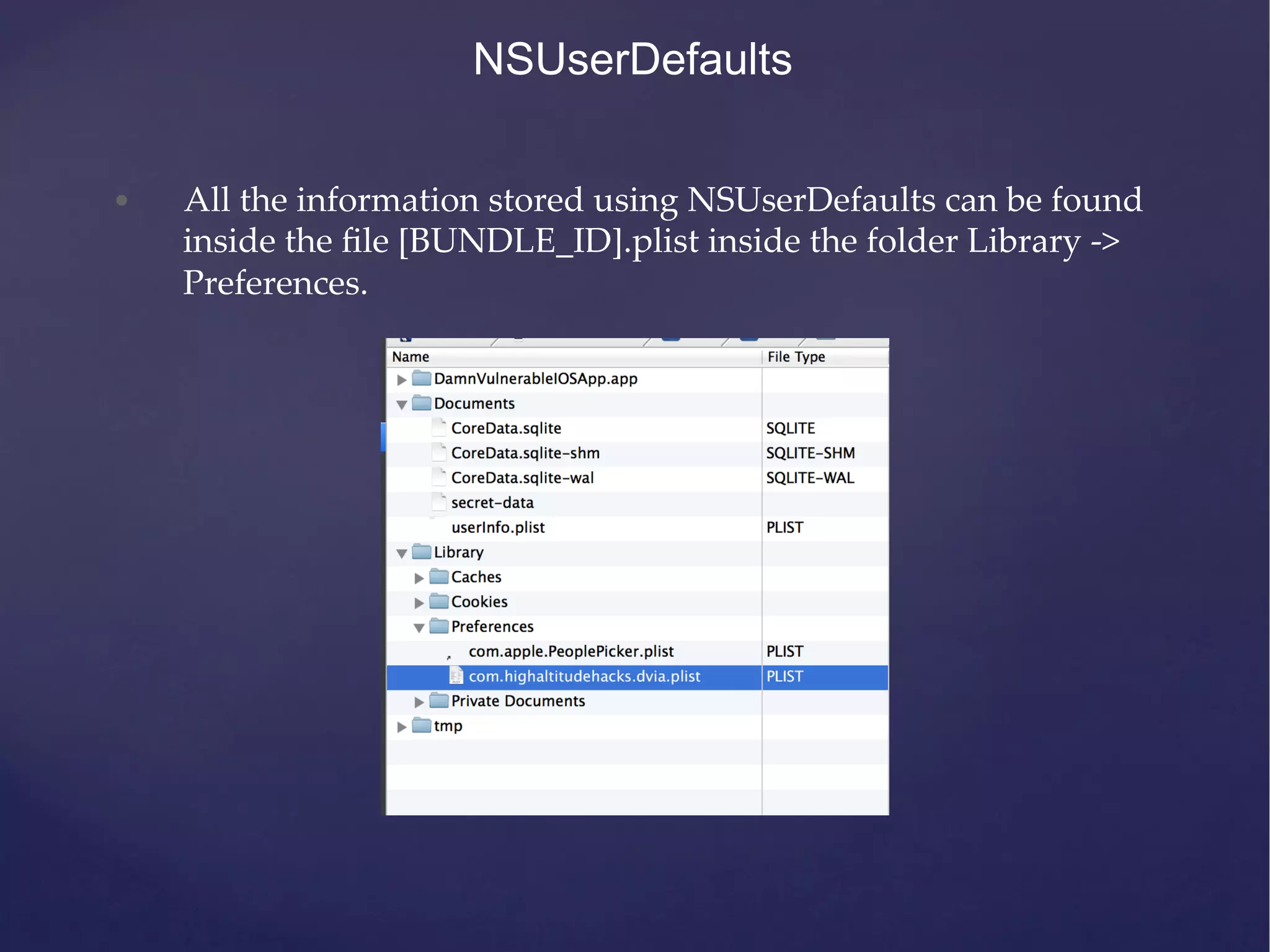Click the CoreData.sqlite-shm file icon

(439, 452)
